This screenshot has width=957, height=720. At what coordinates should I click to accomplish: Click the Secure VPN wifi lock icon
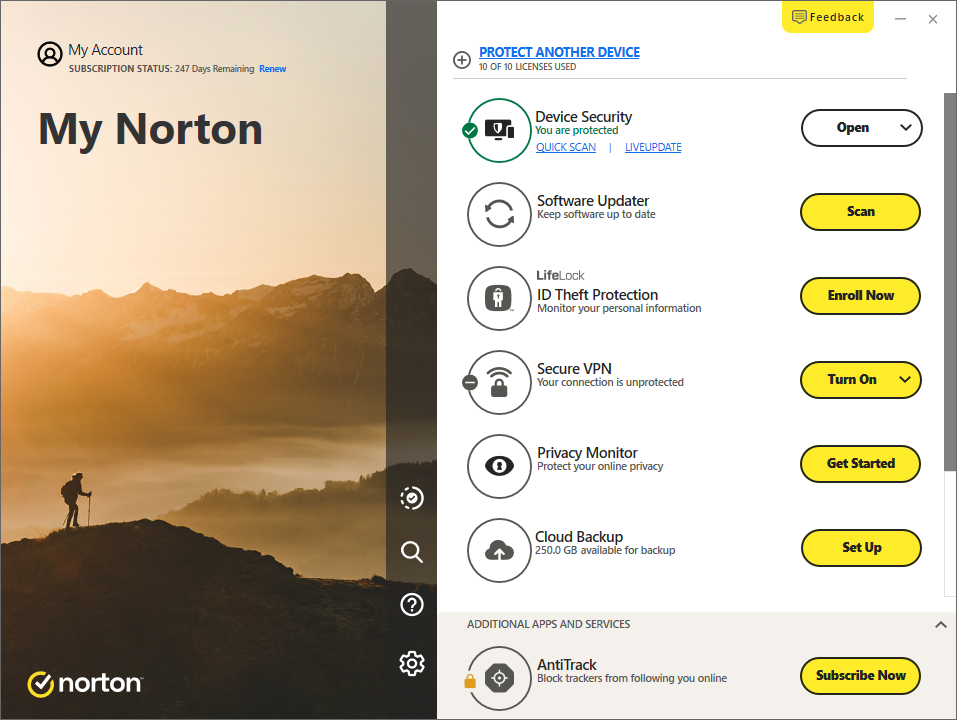(x=499, y=382)
